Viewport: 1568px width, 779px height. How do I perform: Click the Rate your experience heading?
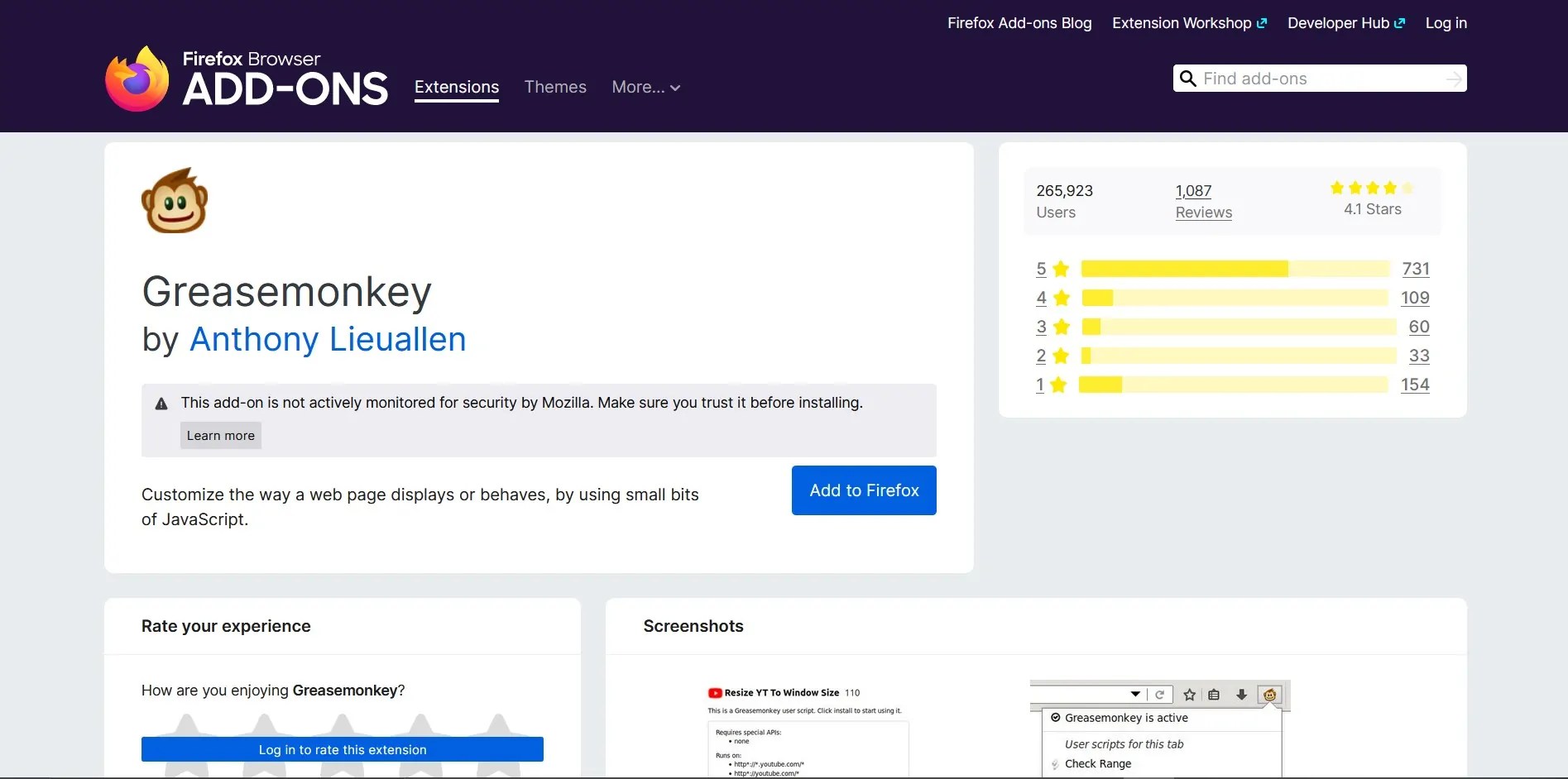click(x=226, y=626)
